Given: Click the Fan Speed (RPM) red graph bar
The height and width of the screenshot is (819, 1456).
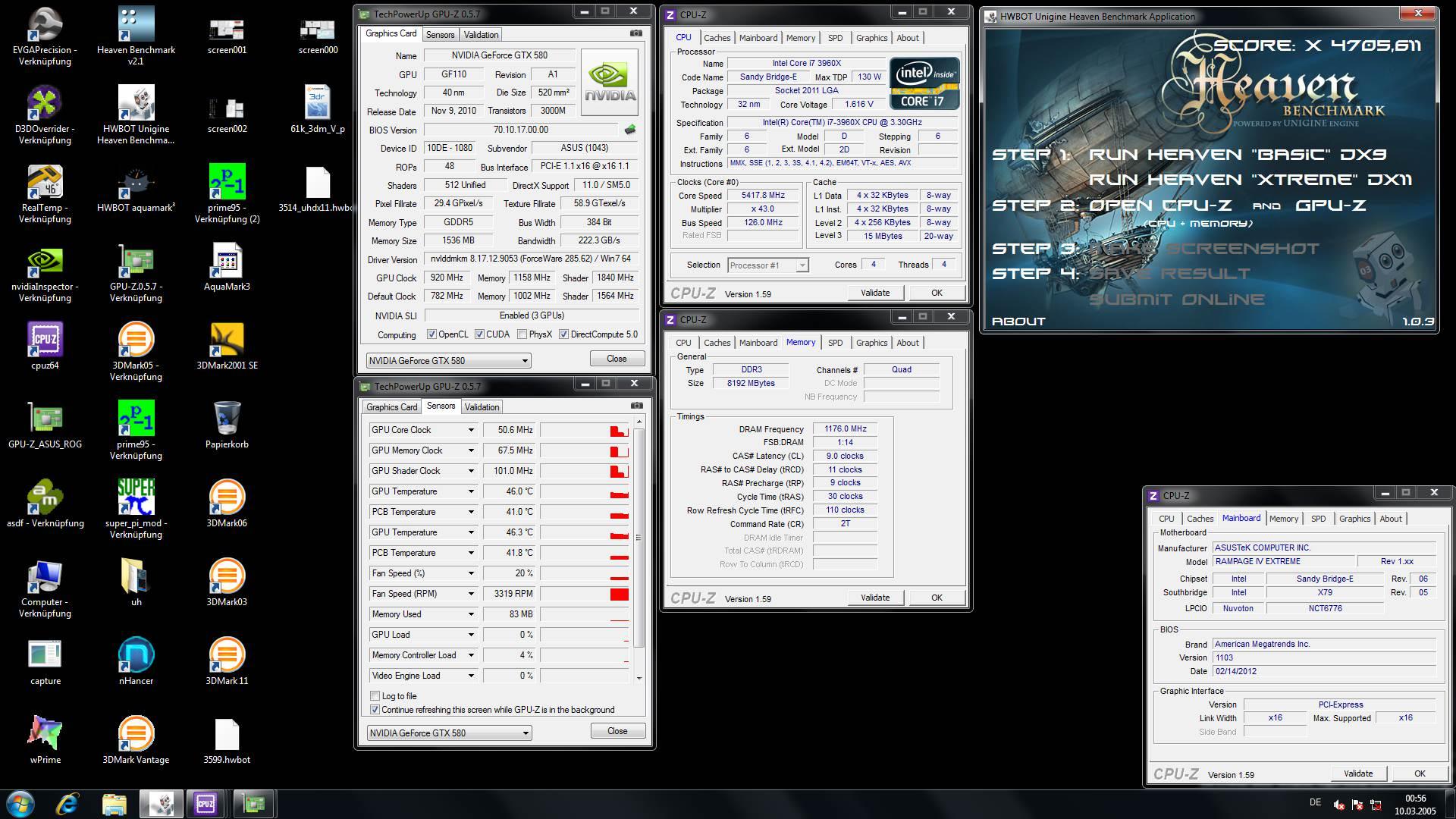Looking at the screenshot, I should pyautogui.click(x=620, y=594).
